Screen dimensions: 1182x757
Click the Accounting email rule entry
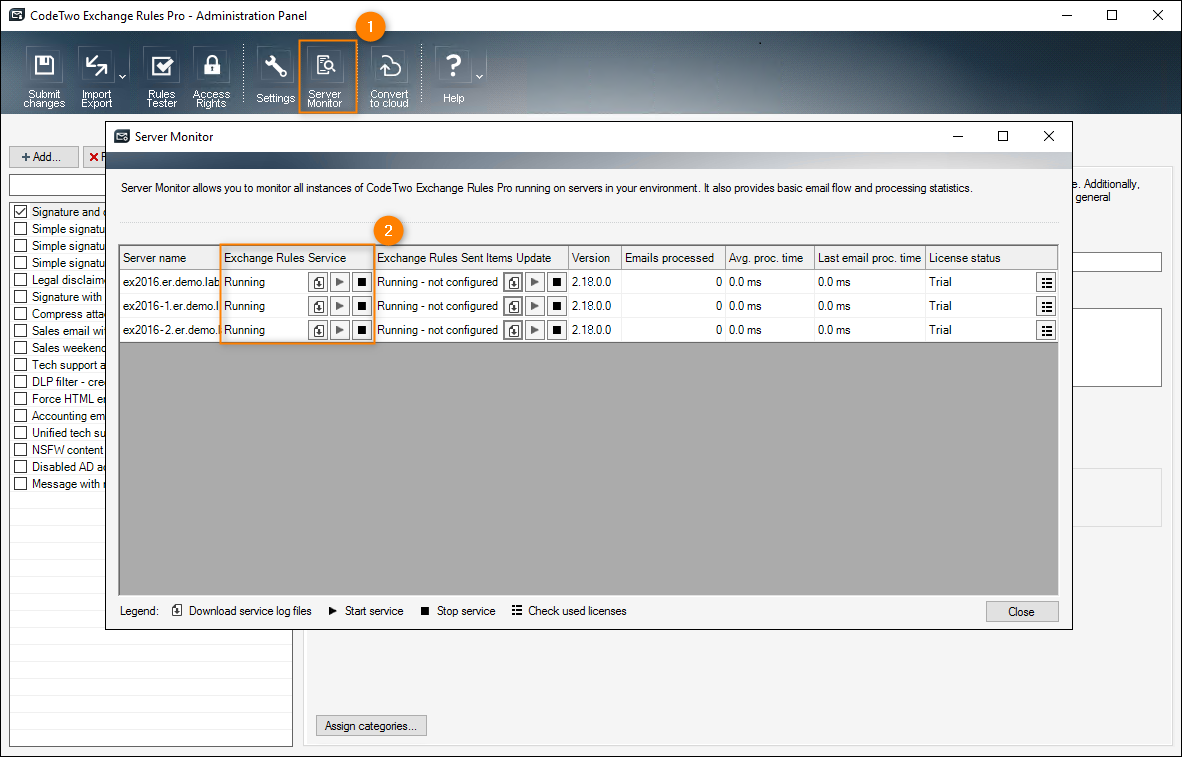point(68,415)
